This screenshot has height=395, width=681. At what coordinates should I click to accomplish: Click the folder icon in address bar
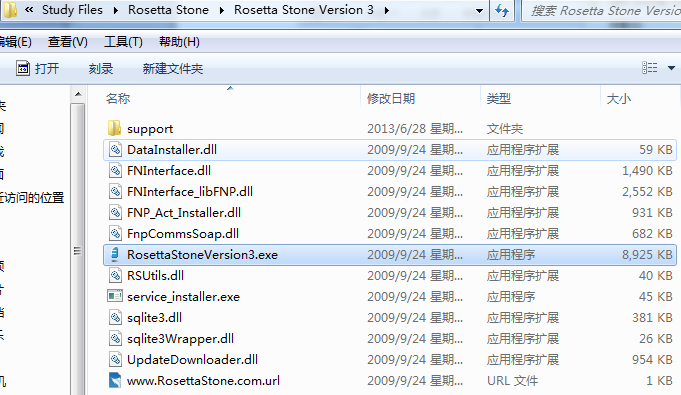[10, 10]
